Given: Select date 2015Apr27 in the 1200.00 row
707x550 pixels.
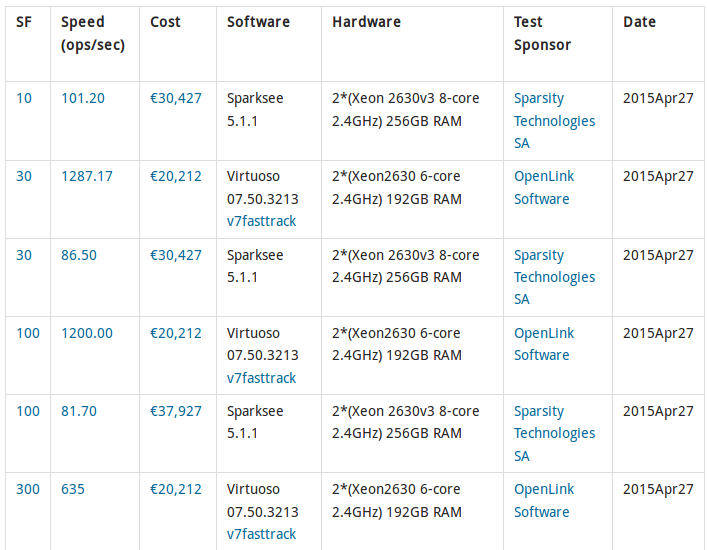Looking at the screenshot, I should [x=658, y=333].
